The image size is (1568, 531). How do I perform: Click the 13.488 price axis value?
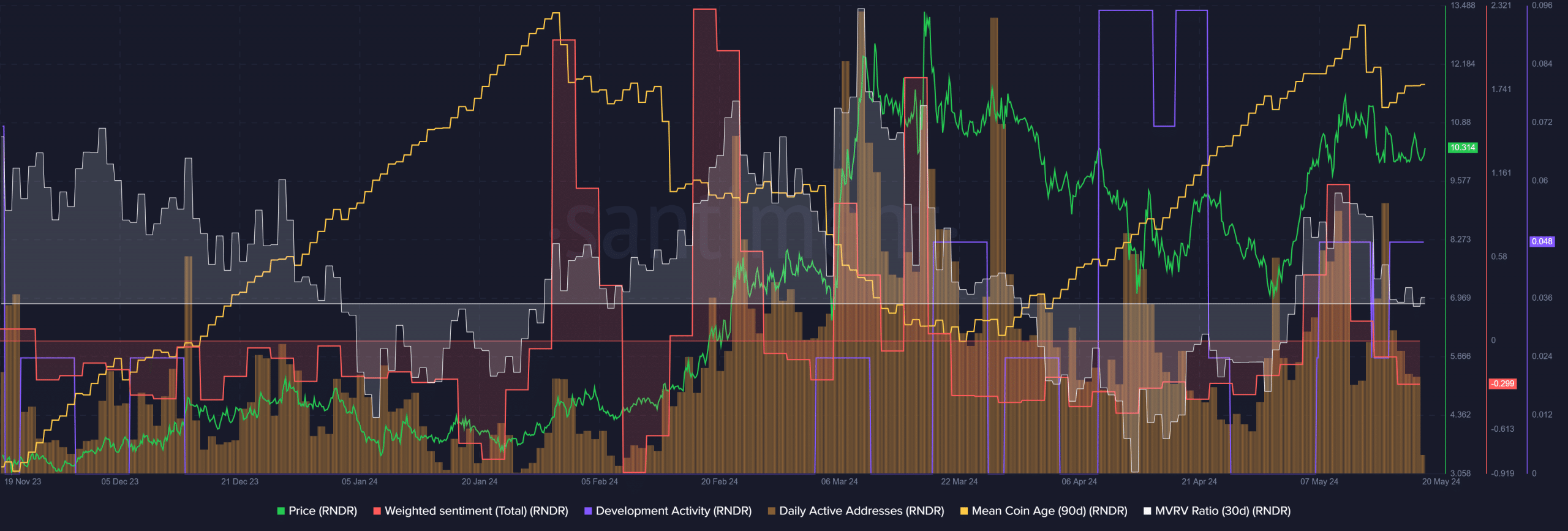tap(1463, 6)
